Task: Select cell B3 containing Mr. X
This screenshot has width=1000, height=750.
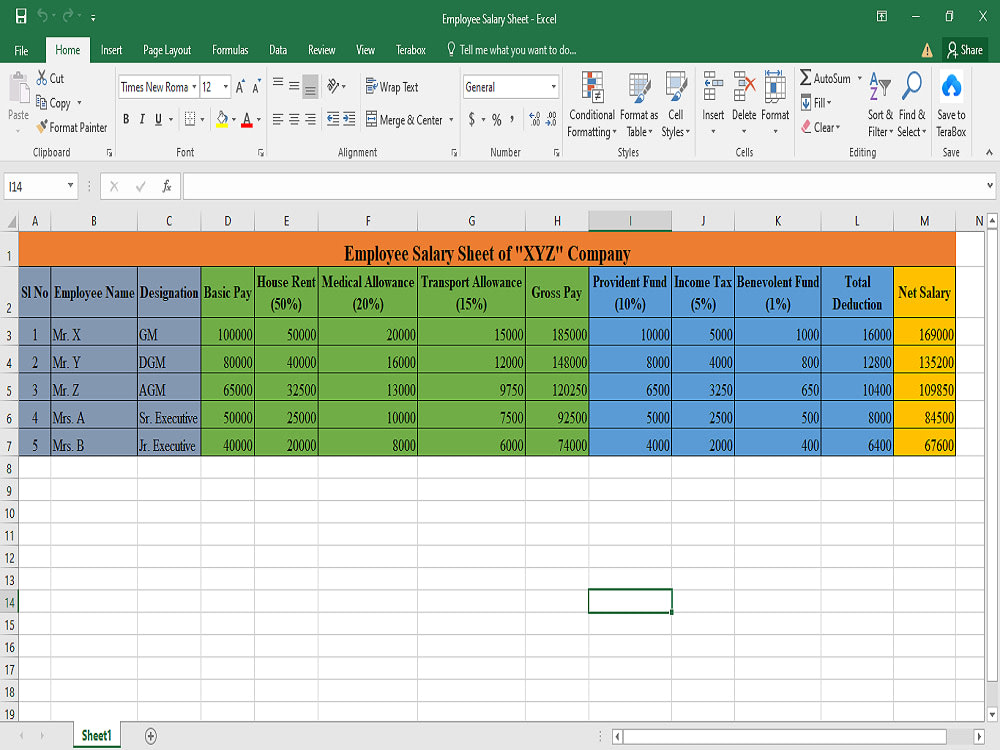Action: (94, 334)
